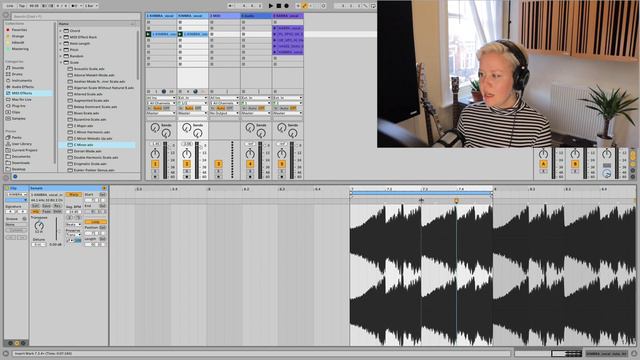This screenshot has height=360, width=640.
Task: Toggle the Draw Mode pencil button
Action: tap(304, 6)
